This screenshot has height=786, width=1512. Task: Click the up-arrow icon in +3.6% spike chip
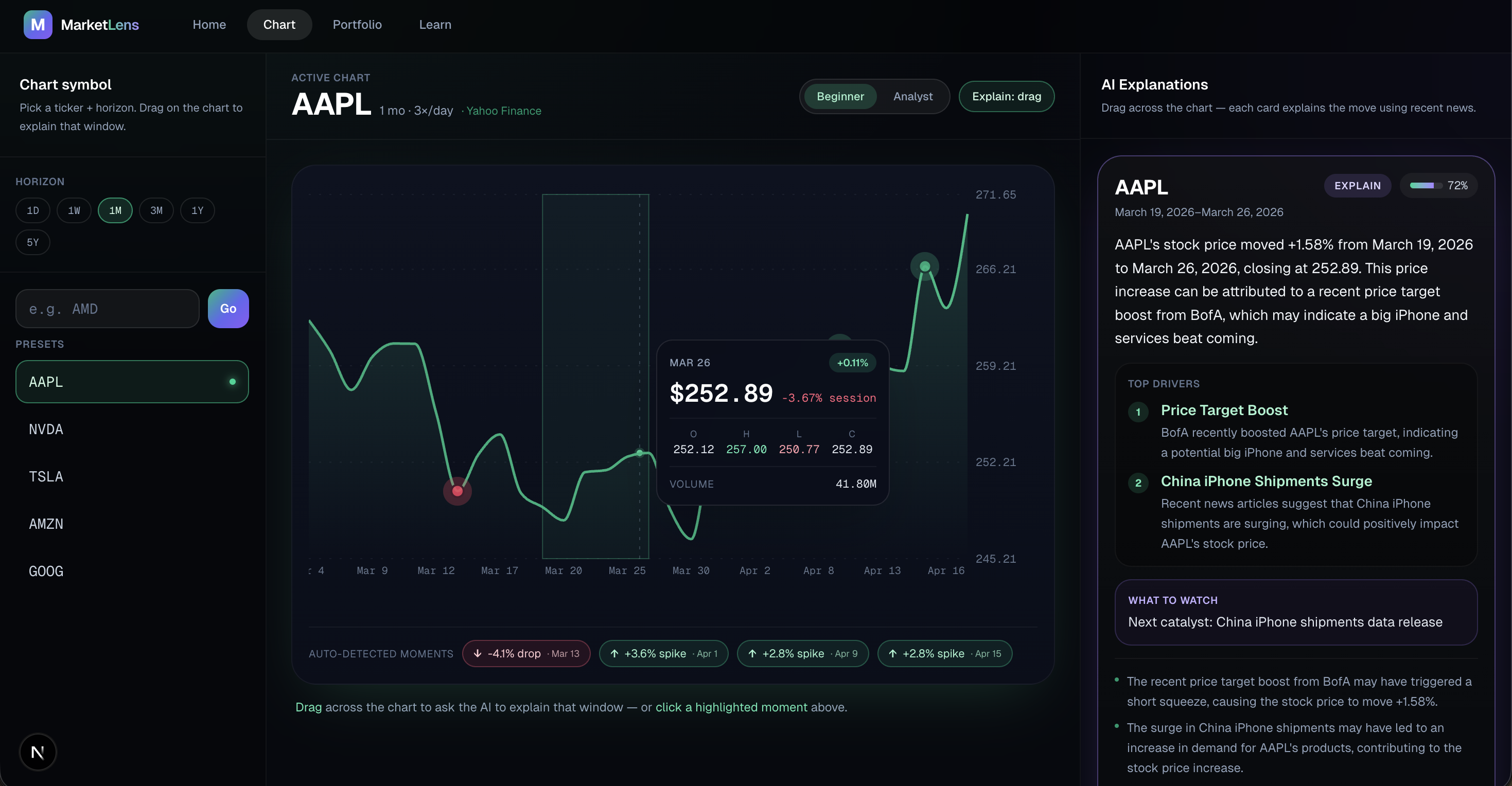point(614,653)
